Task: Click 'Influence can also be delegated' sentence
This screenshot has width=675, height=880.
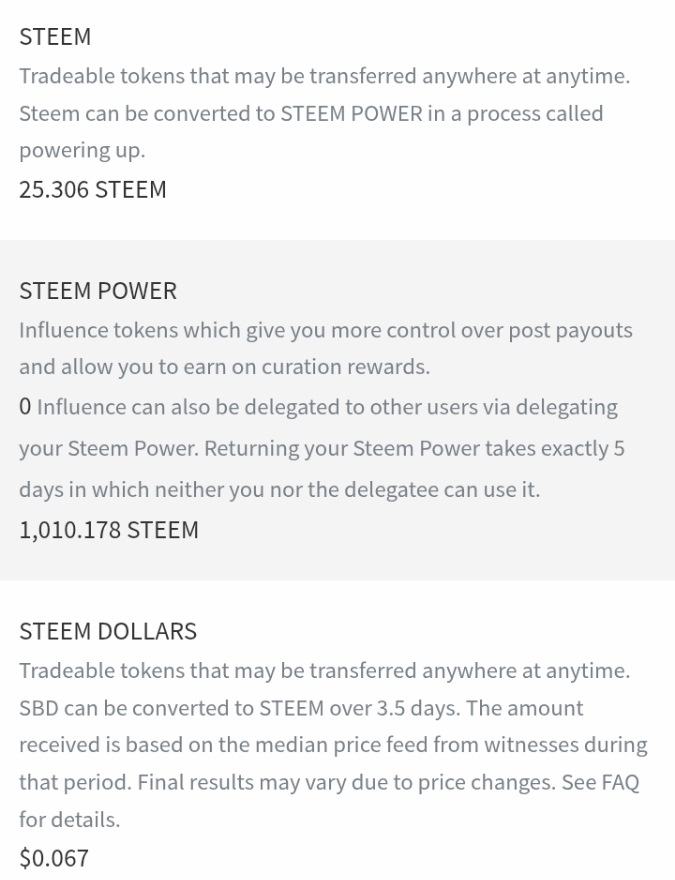Action: tap(327, 407)
